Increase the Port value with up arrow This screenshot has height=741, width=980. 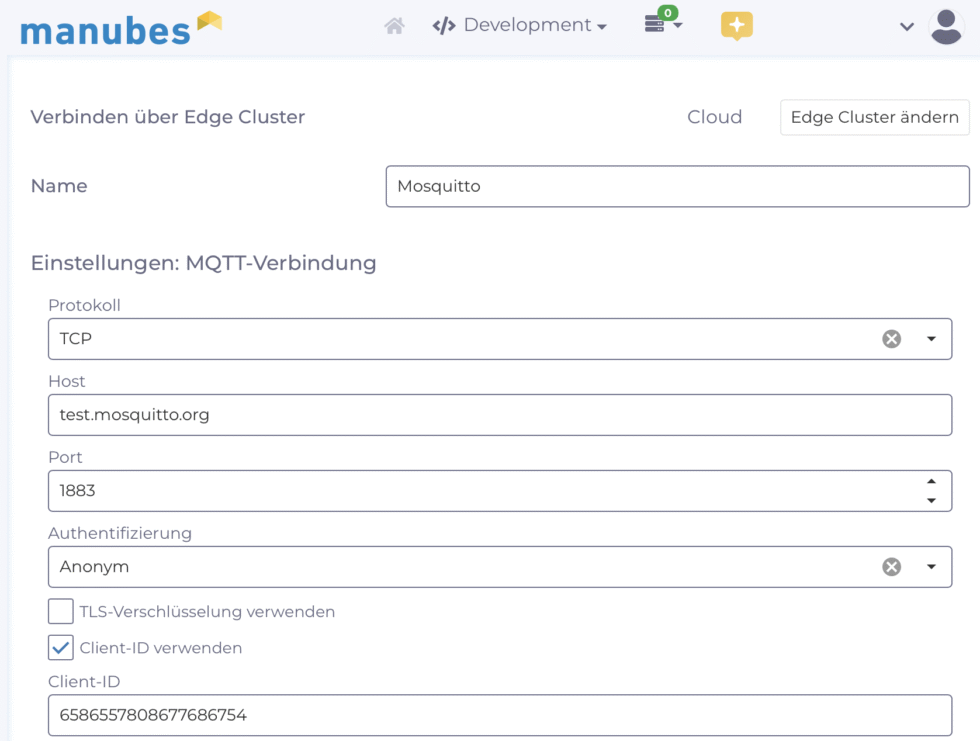pos(931,482)
